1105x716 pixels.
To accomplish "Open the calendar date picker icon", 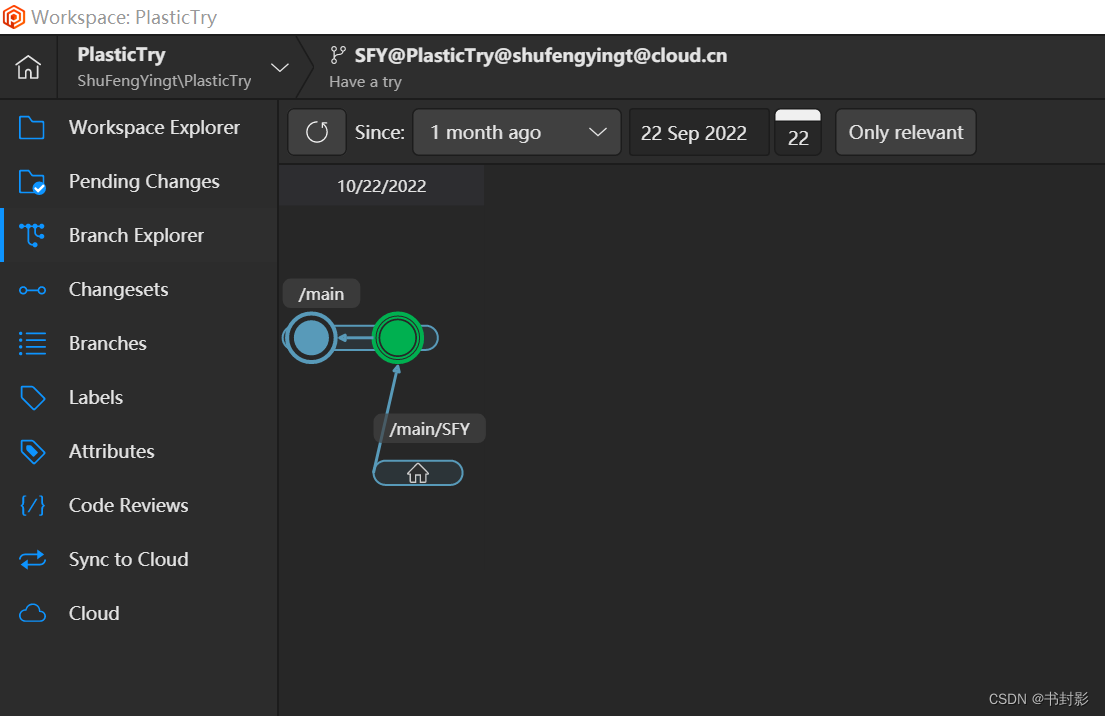I will click(x=798, y=132).
